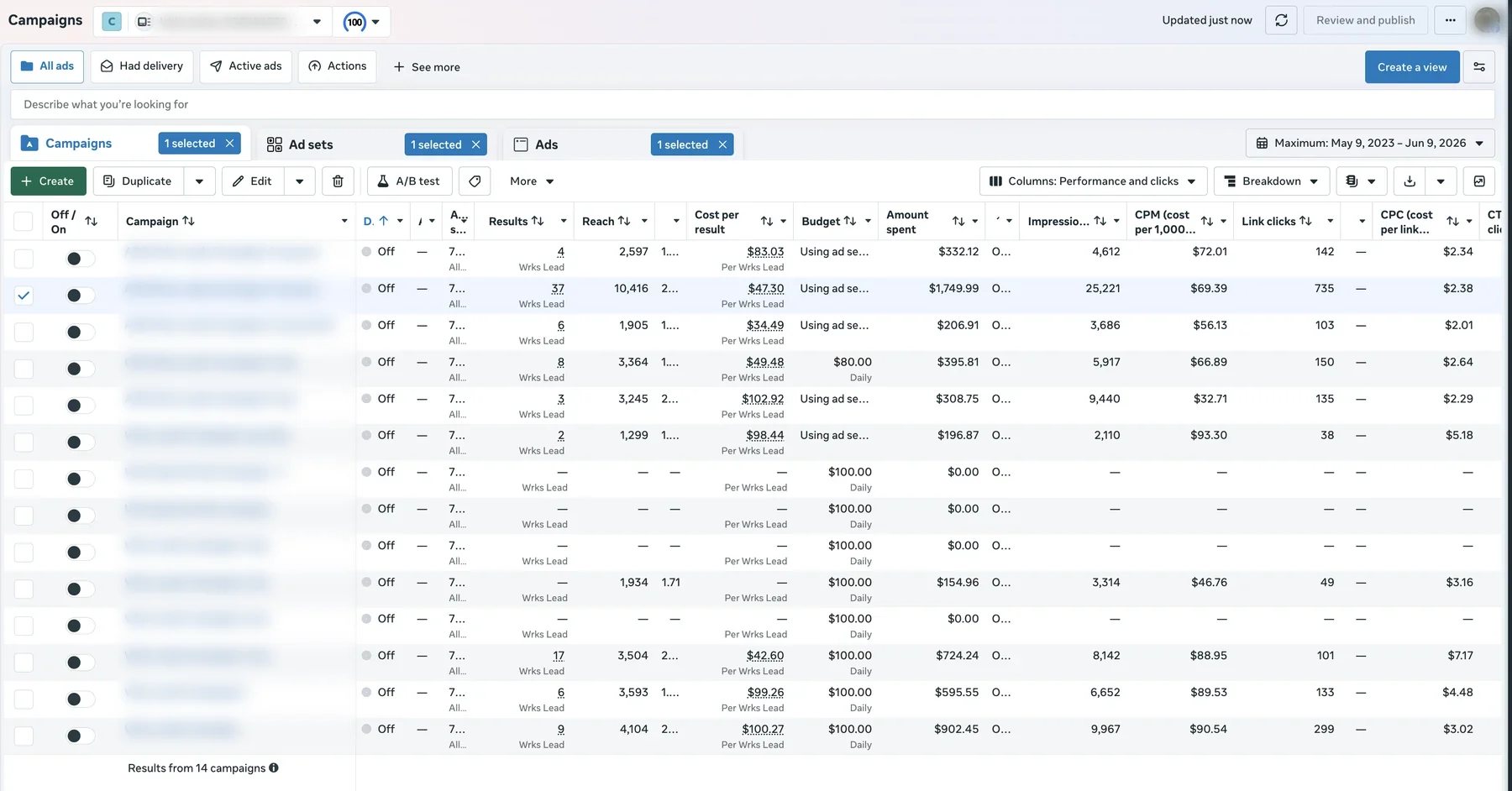
Task: Open the More dropdown menu
Action: [x=532, y=181]
